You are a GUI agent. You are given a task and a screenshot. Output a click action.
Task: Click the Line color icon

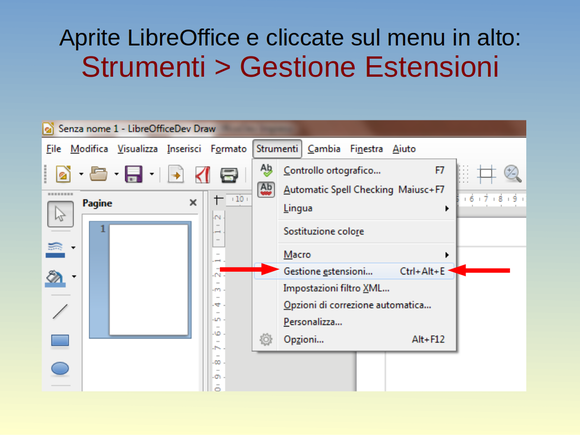click(x=55, y=249)
